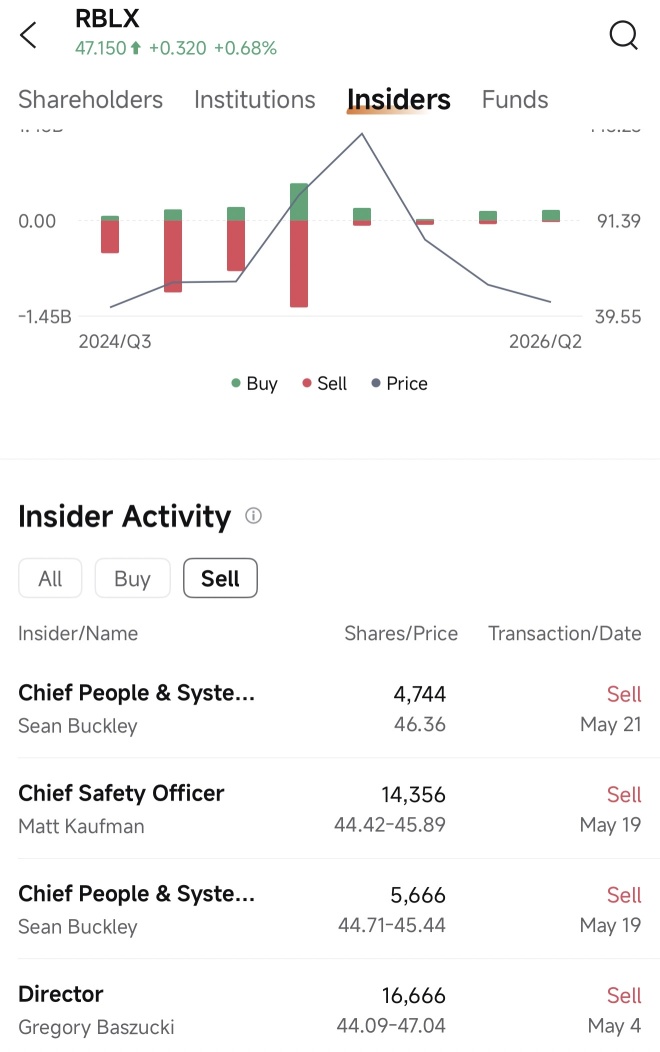This screenshot has height=1052, width=660.
Task: Select the Sell filter
Action: pyautogui.click(x=220, y=578)
